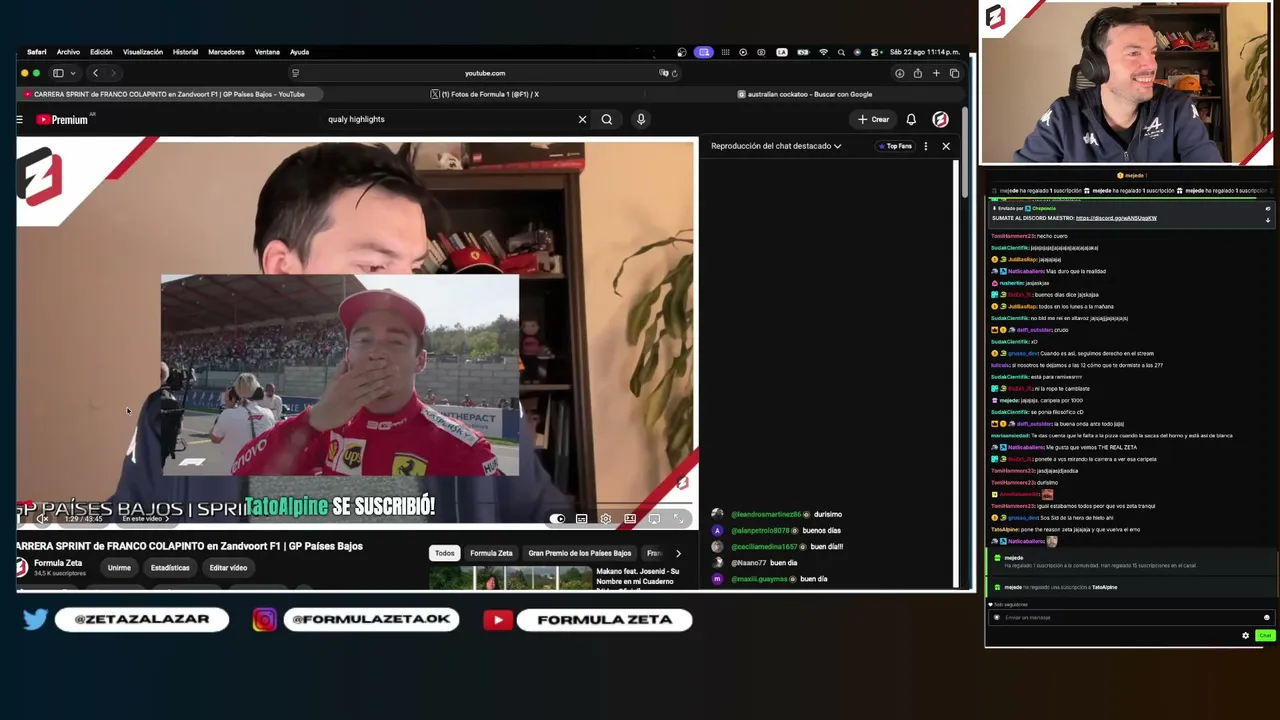
Task: Click the Top Fans button
Action: (x=895, y=146)
